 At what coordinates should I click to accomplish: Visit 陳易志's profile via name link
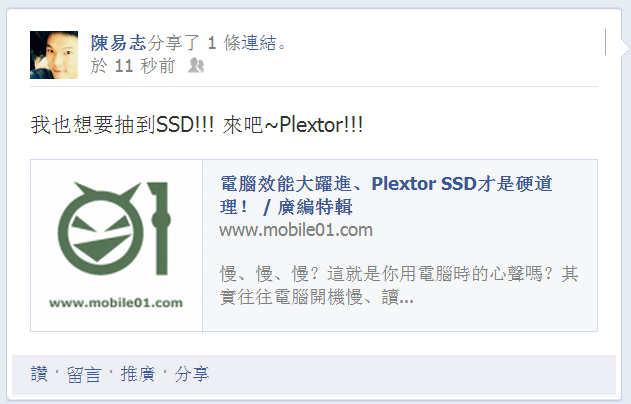(x=118, y=43)
